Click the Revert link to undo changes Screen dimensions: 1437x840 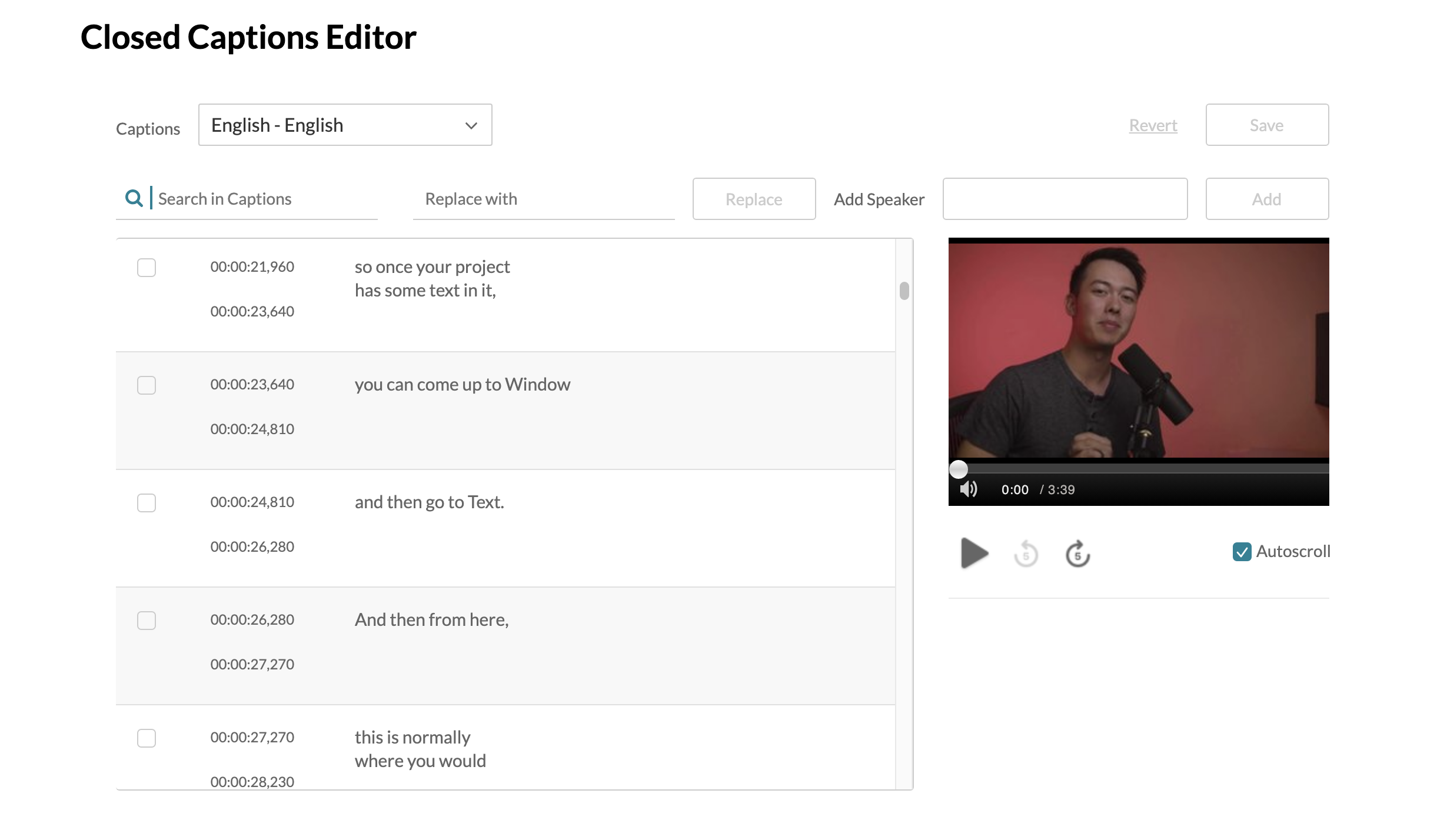click(1153, 124)
